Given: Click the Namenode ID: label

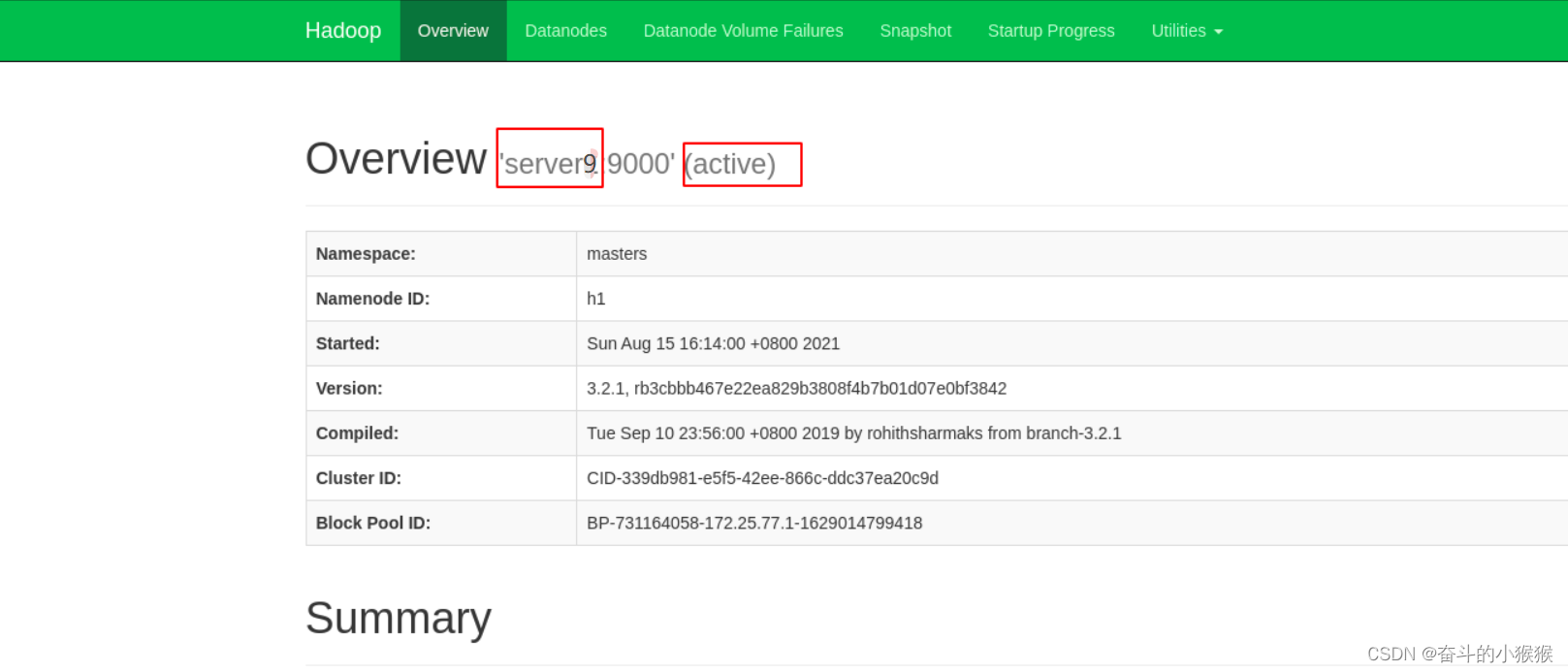Looking at the screenshot, I should click(x=372, y=299).
